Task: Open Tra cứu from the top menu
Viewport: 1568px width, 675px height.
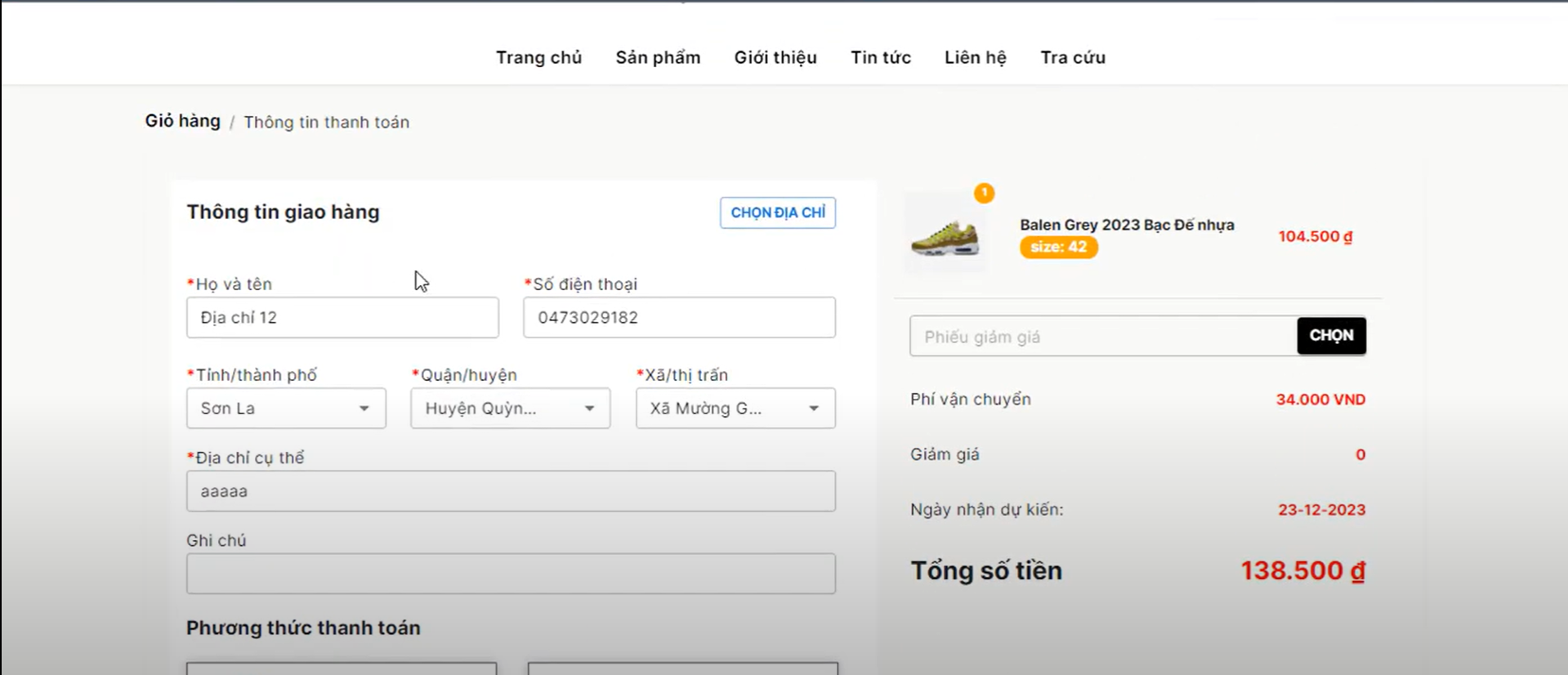Action: tap(1073, 57)
